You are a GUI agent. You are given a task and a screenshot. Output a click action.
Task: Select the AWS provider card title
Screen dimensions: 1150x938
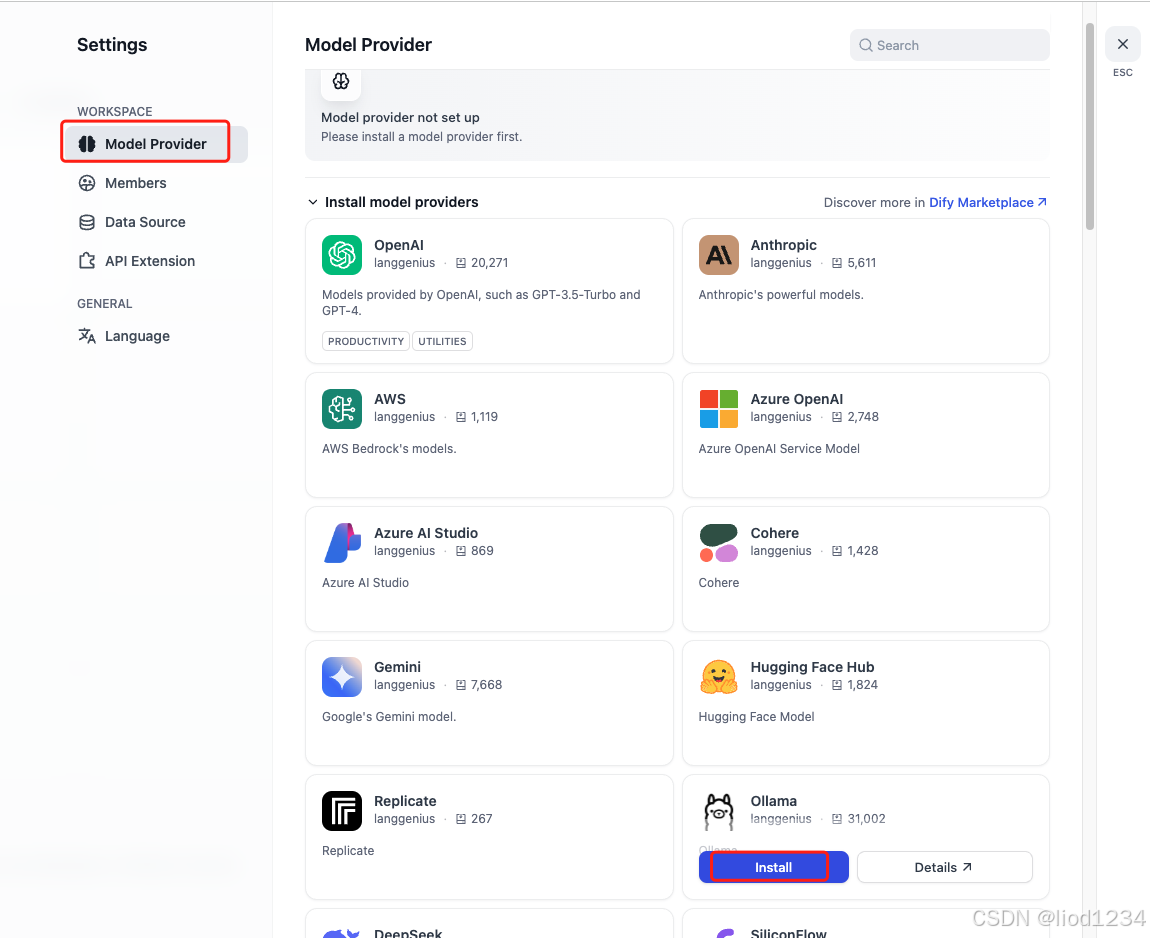[389, 399]
